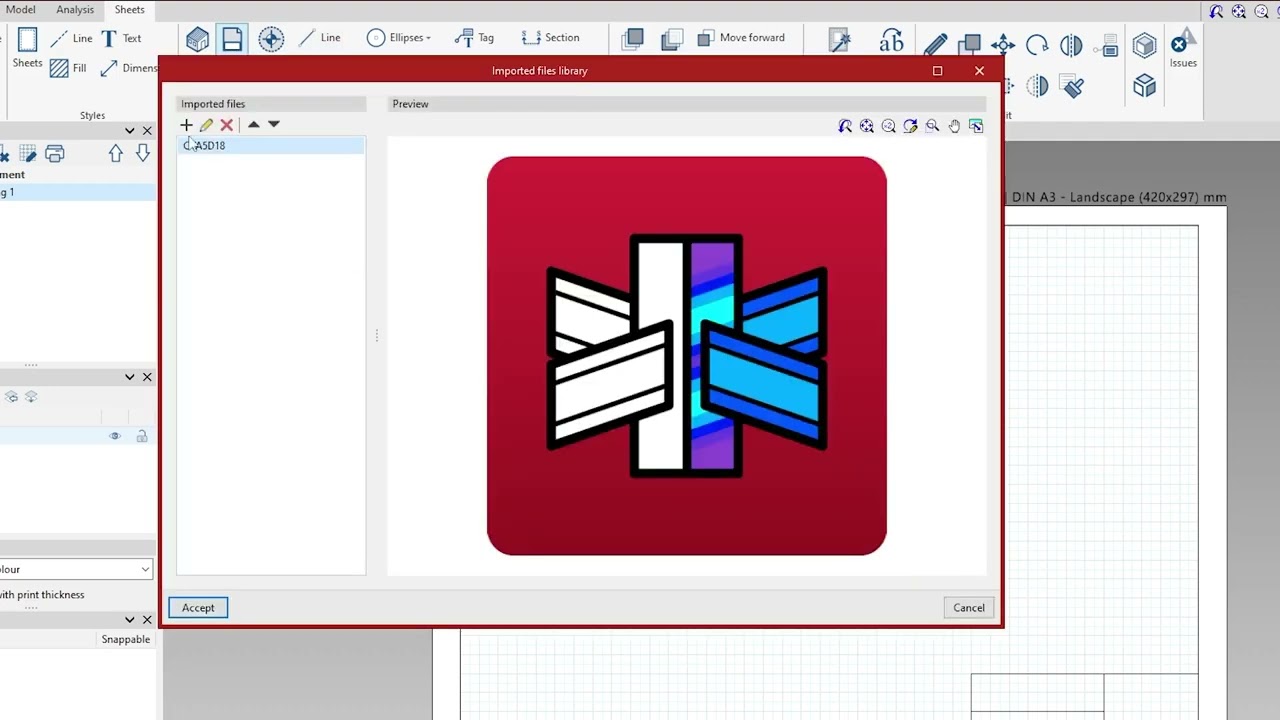
Task: Click the print icon in left panel
Action: 54,153
